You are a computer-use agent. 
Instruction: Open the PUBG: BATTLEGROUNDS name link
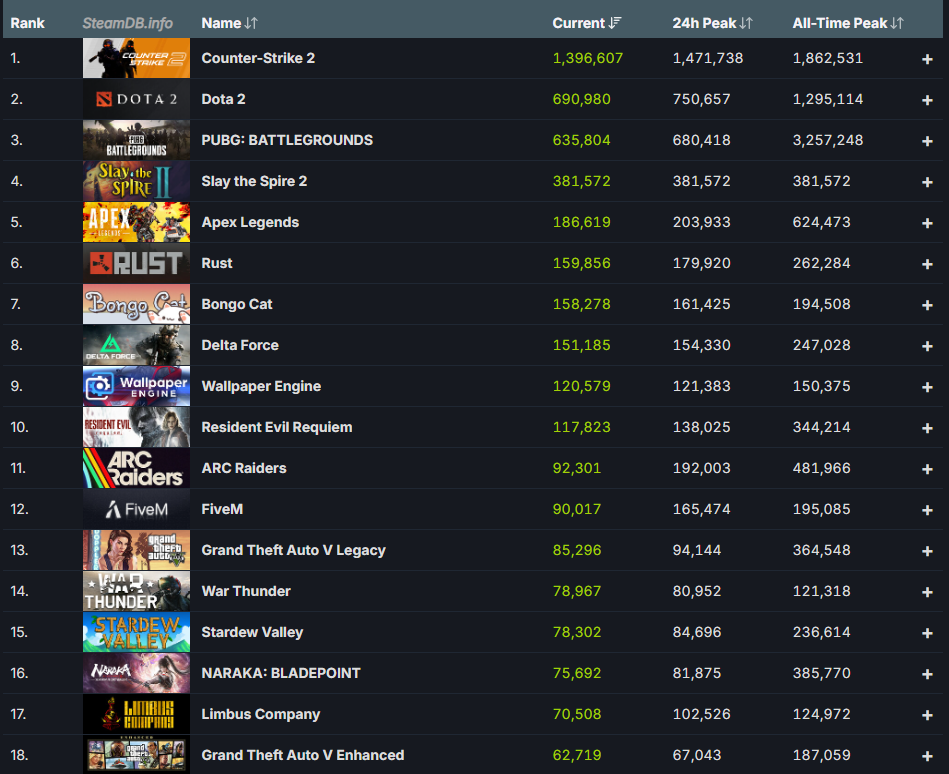point(287,140)
